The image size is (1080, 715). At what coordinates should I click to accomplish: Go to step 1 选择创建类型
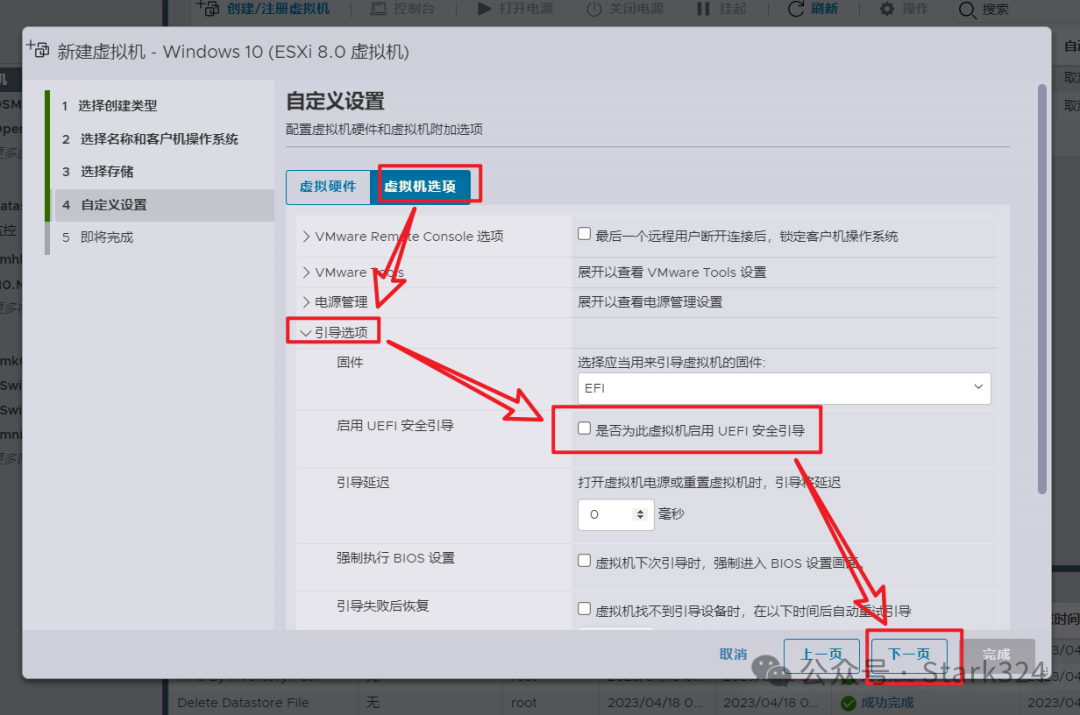click(x=109, y=105)
